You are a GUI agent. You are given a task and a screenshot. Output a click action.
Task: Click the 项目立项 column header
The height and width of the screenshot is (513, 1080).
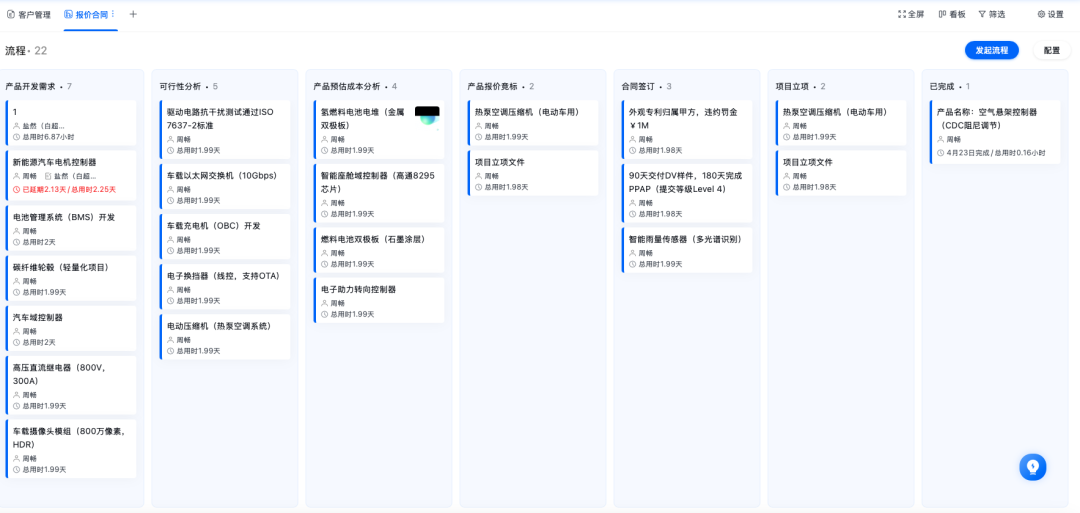tap(800, 86)
